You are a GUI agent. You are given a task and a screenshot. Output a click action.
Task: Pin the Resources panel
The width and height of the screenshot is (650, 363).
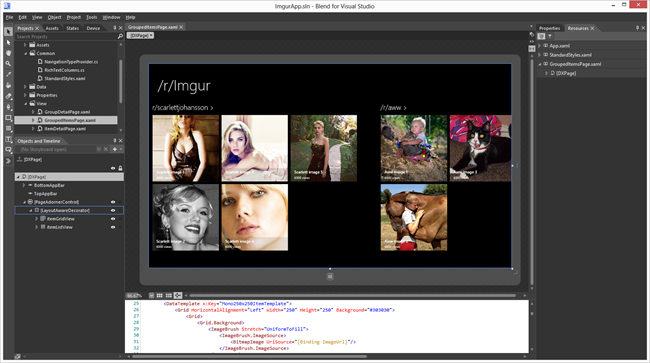637,28
